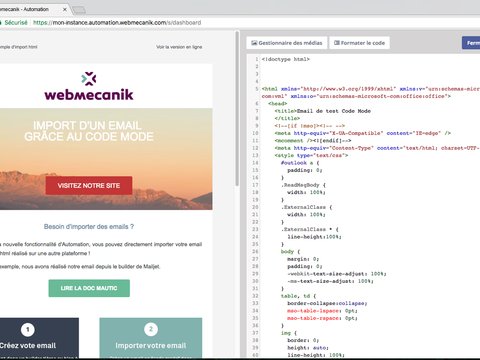
Task: Click the Besoin d'importer des emails heading
Action: [x=89, y=227]
